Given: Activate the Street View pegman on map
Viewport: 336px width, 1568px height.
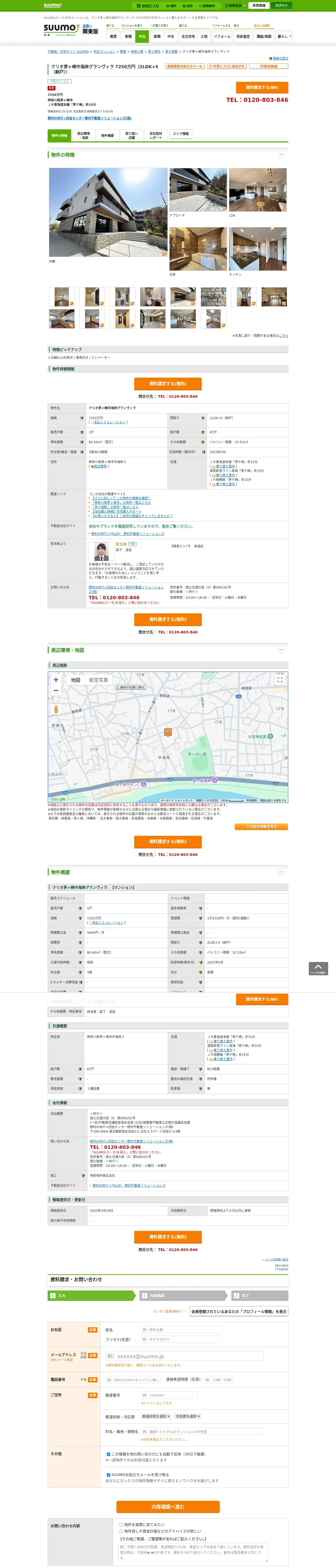Looking at the screenshot, I should (x=56, y=710).
